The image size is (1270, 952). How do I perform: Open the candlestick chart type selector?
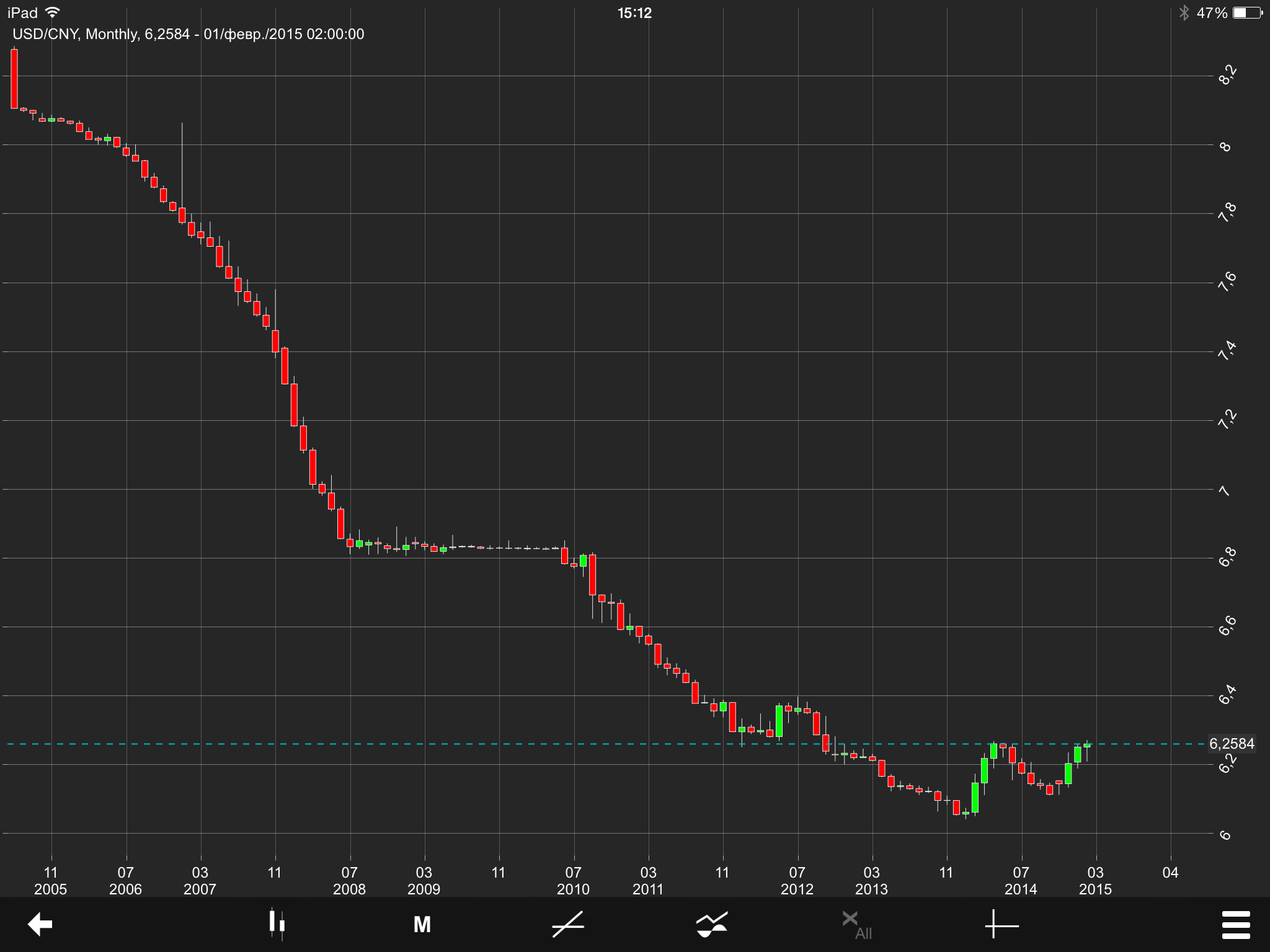(277, 924)
